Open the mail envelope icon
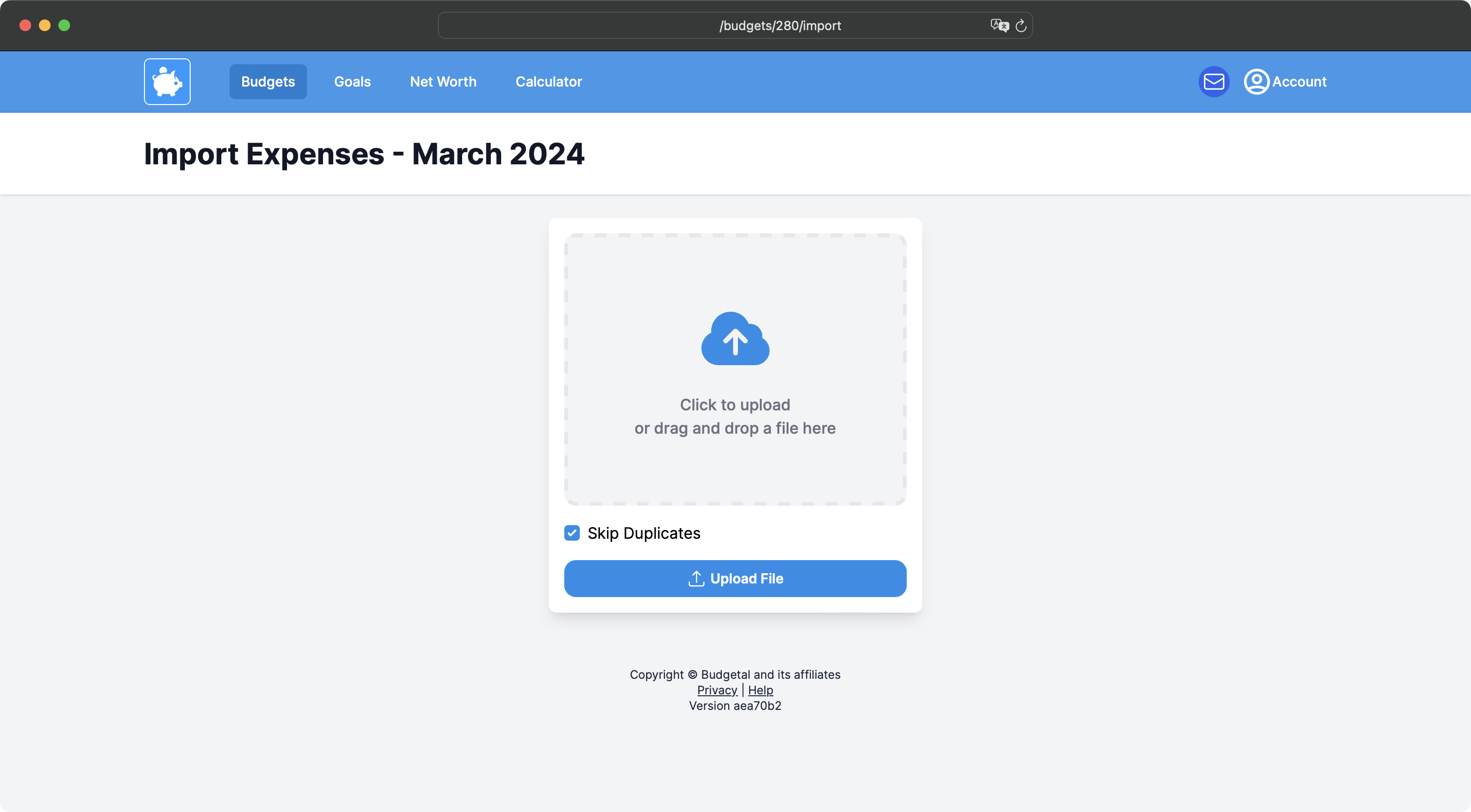The width and height of the screenshot is (1471, 812). coord(1214,82)
